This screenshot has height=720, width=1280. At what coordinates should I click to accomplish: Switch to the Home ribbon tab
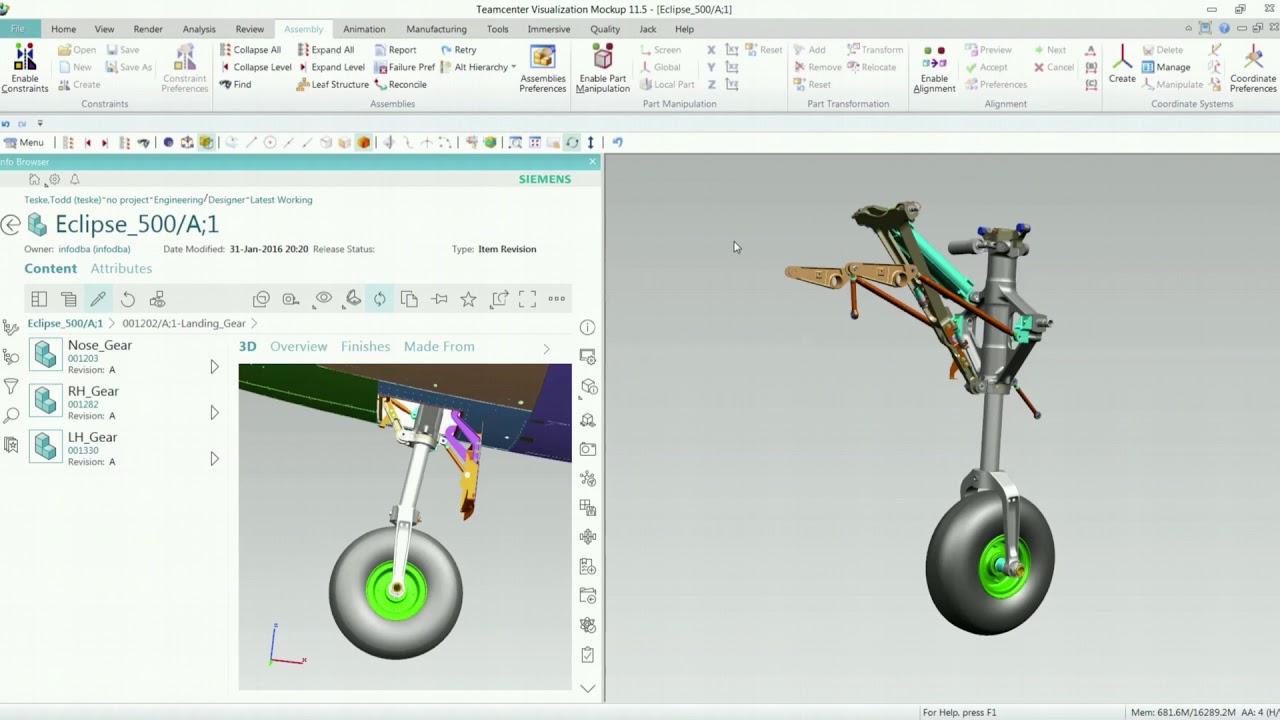[x=63, y=29]
